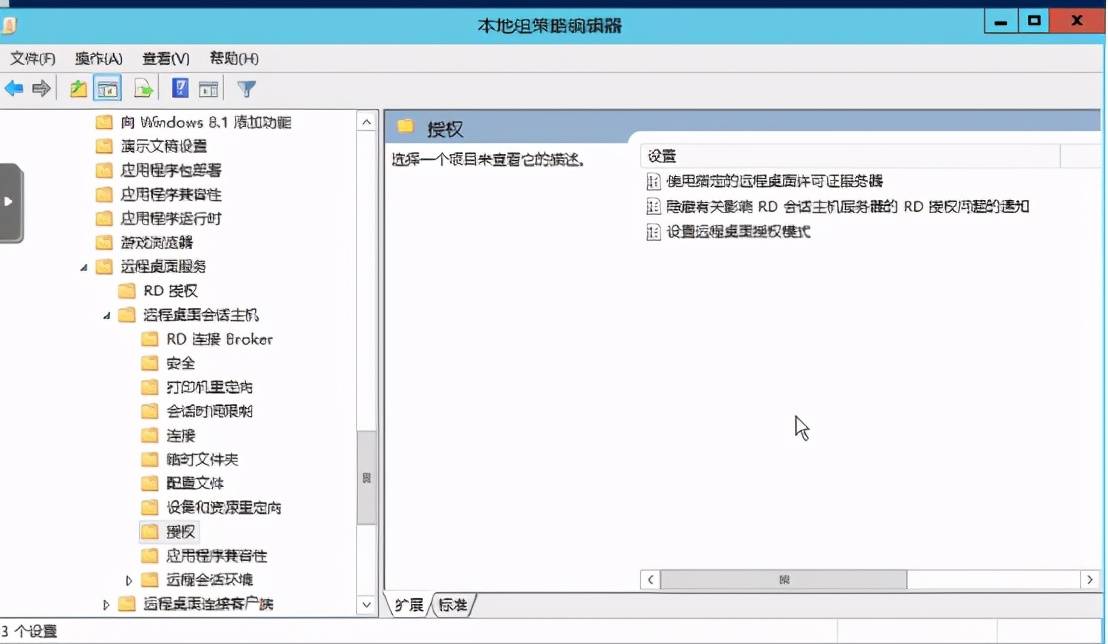The image size is (1108, 644).
Task: Collapse the 远程桌面会话主机 node
Action: coord(107,315)
